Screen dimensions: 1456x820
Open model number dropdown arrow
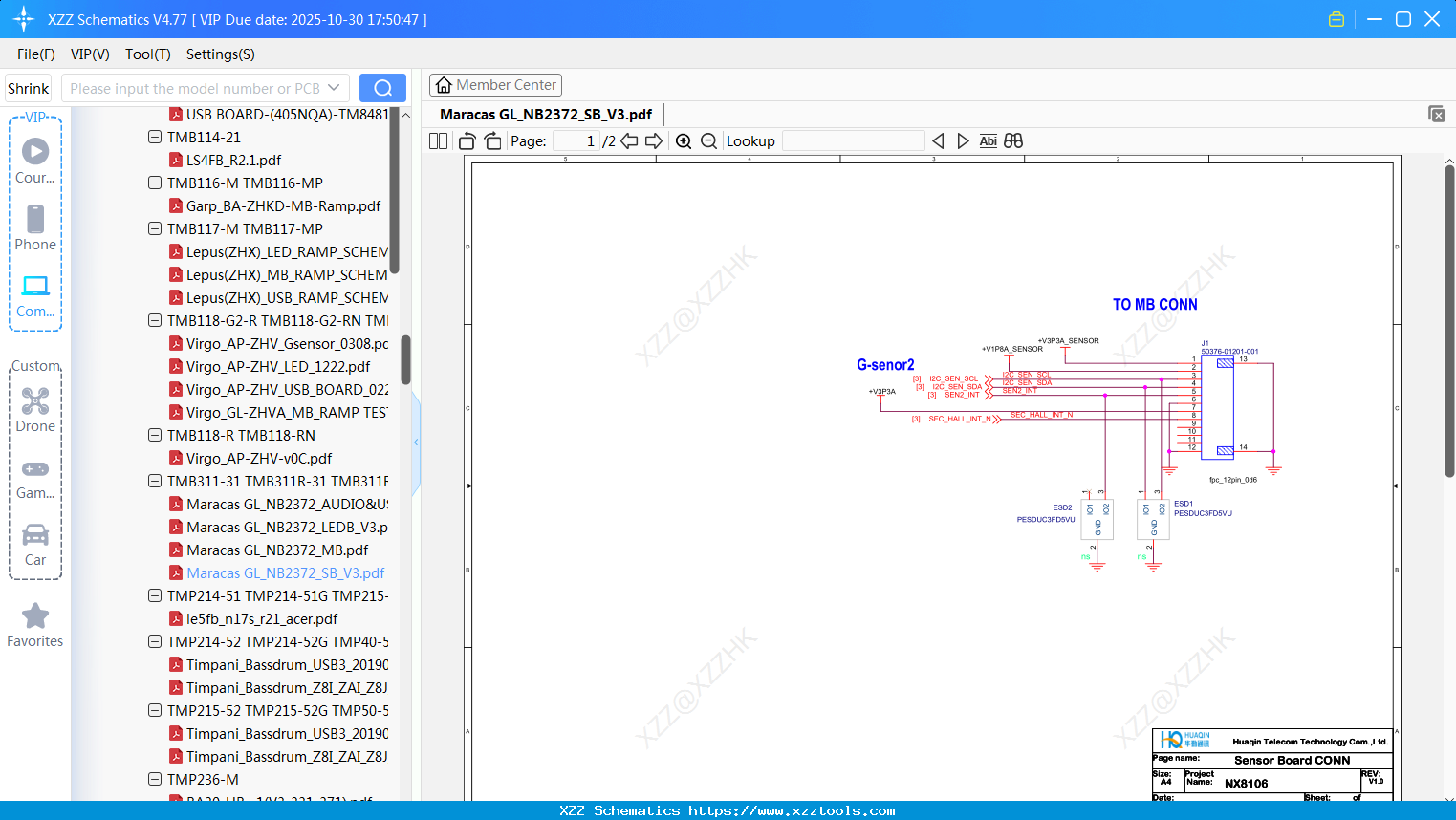tap(334, 88)
